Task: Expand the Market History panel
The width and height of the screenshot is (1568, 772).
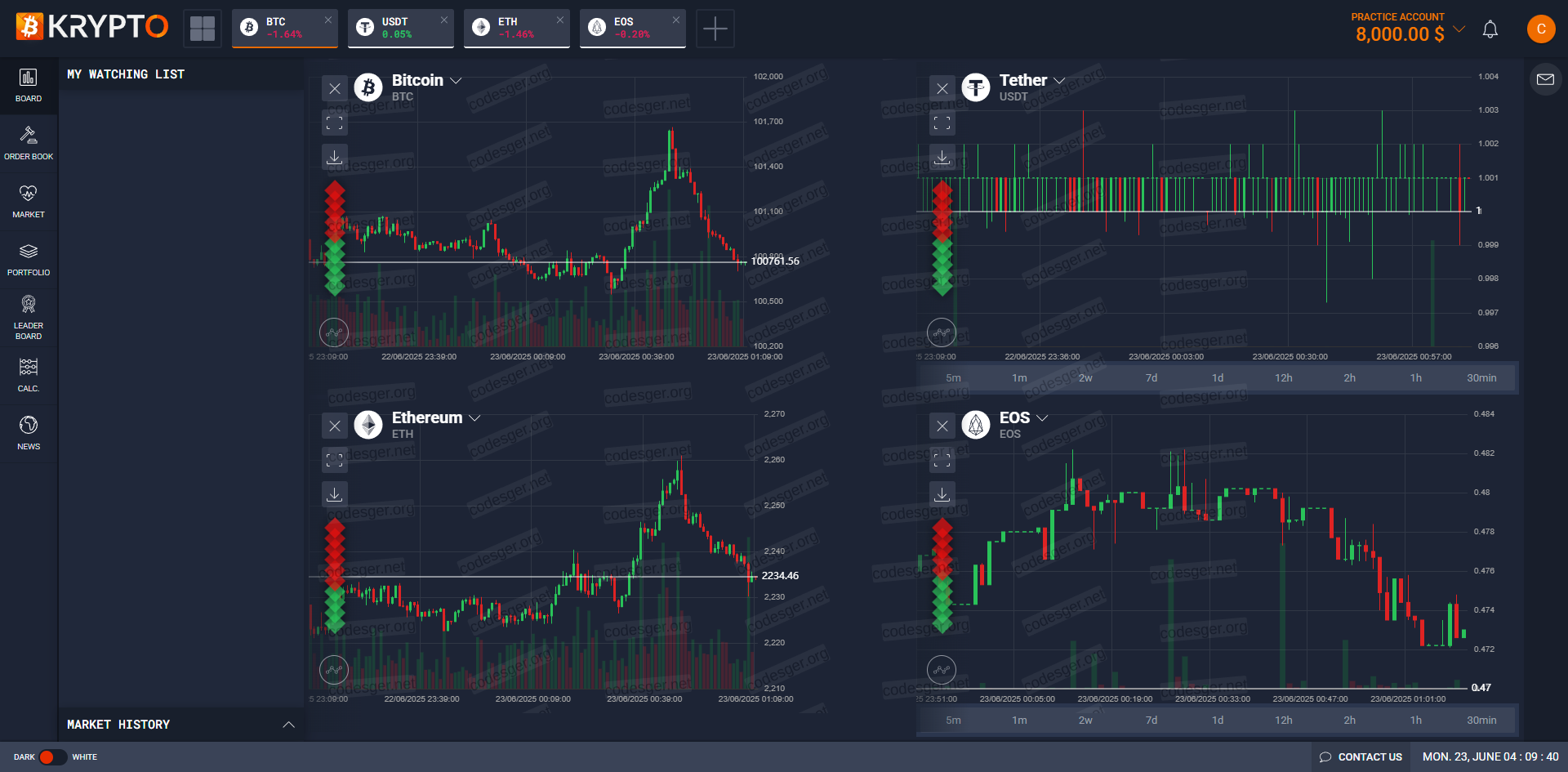Action: [288, 725]
